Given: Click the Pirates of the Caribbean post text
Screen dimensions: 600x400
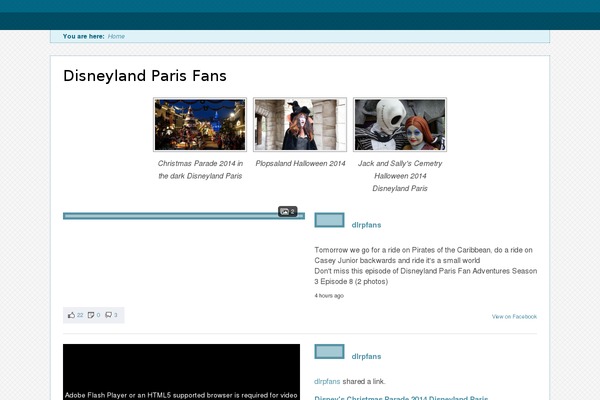Looking at the screenshot, I should (x=426, y=266).
